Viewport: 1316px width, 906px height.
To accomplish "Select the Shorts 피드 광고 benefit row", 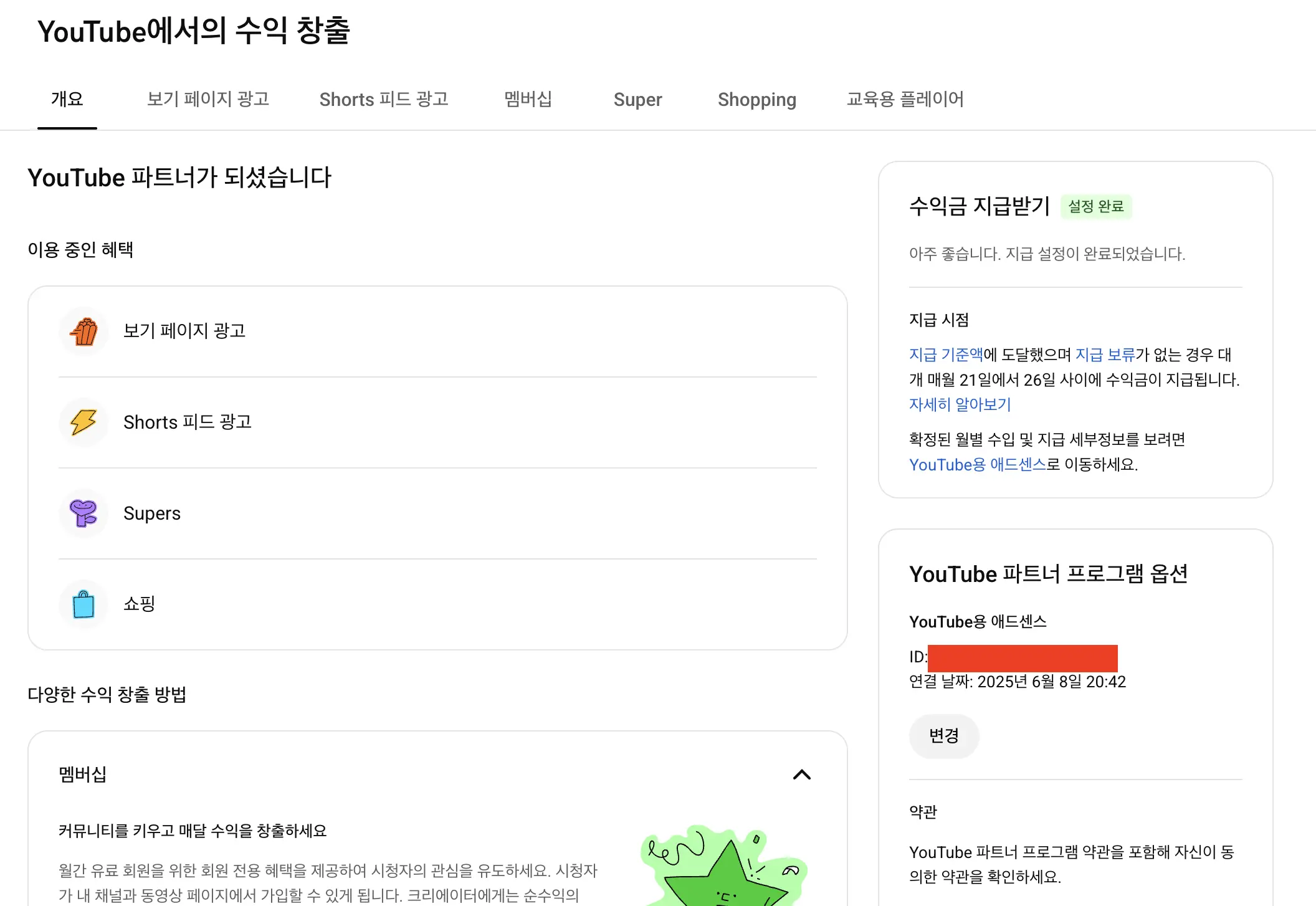I will click(x=436, y=422).
